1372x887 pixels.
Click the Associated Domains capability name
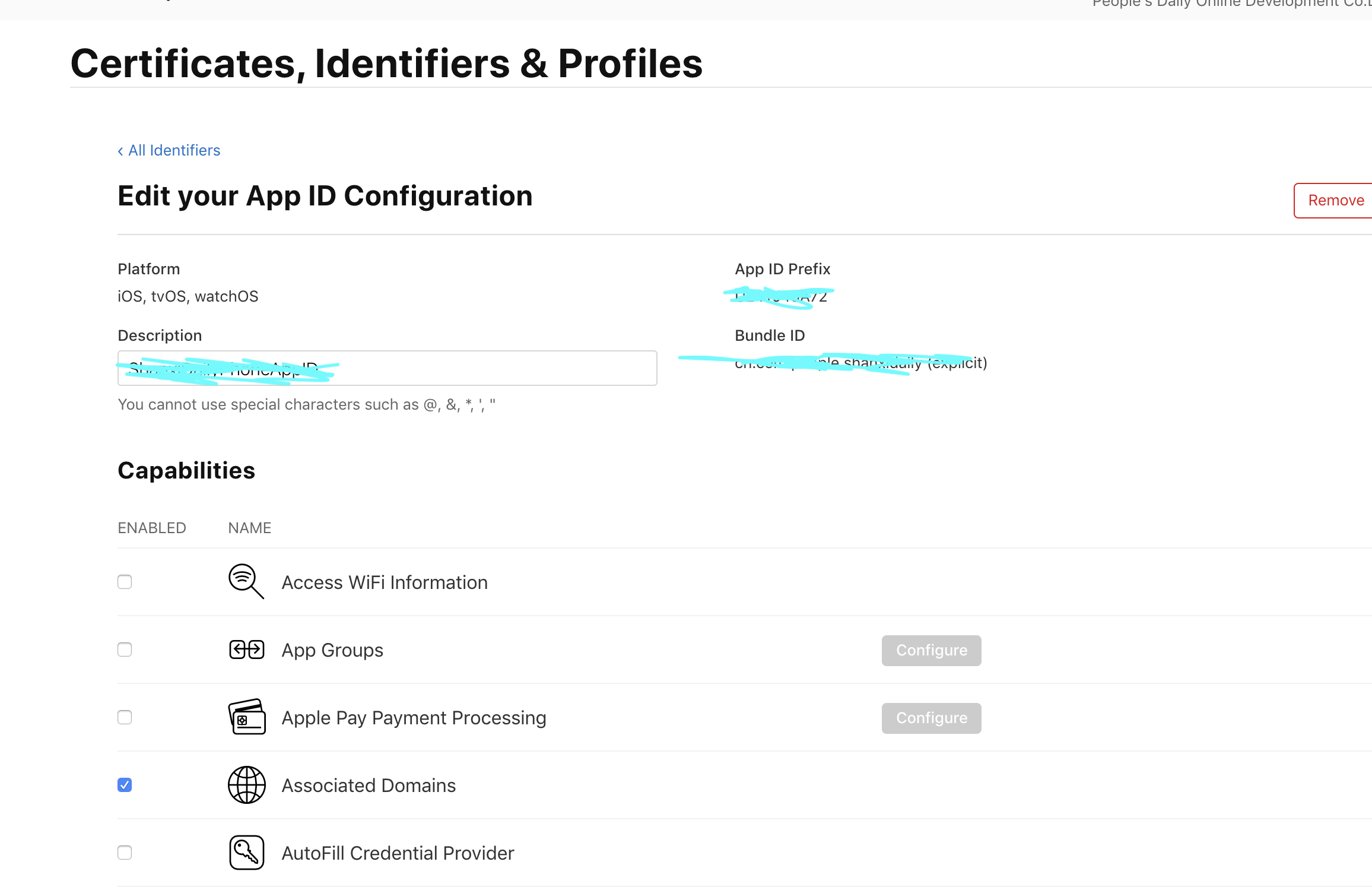tap(369, 785)
